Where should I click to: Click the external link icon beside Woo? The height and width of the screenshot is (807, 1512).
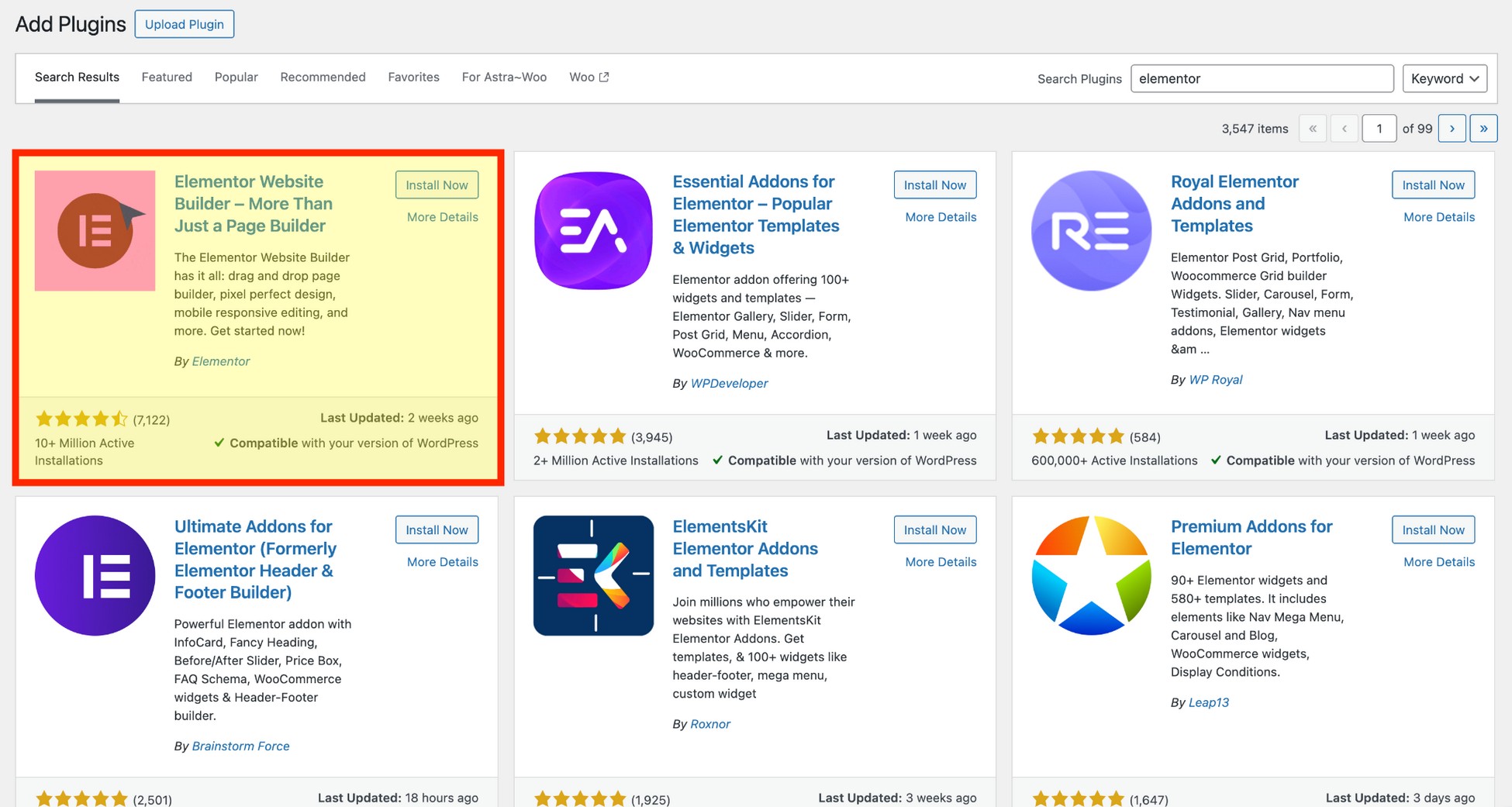[602, 75]
